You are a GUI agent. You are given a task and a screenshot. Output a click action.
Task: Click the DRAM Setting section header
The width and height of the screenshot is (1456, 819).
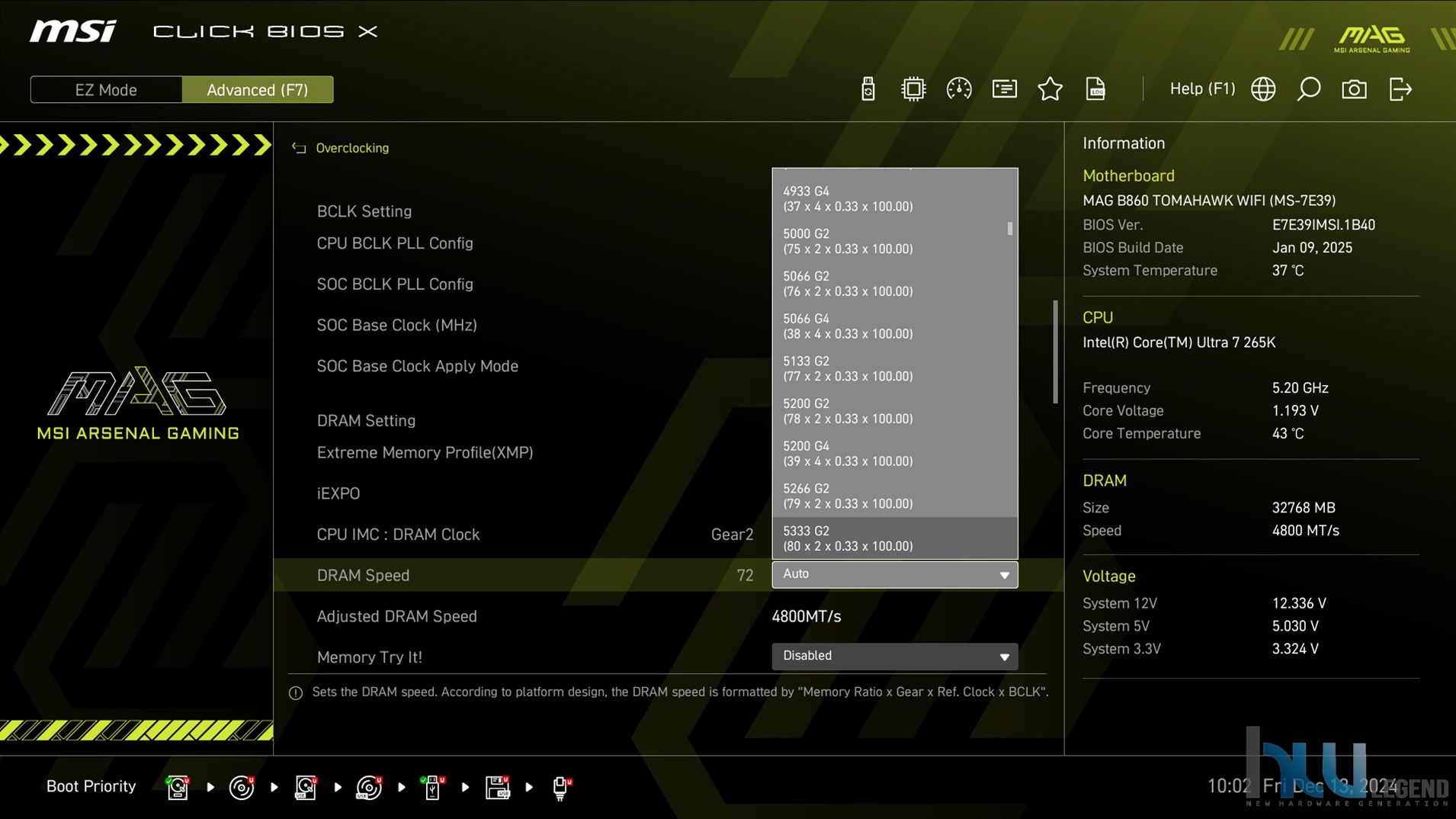click(366, 421)
